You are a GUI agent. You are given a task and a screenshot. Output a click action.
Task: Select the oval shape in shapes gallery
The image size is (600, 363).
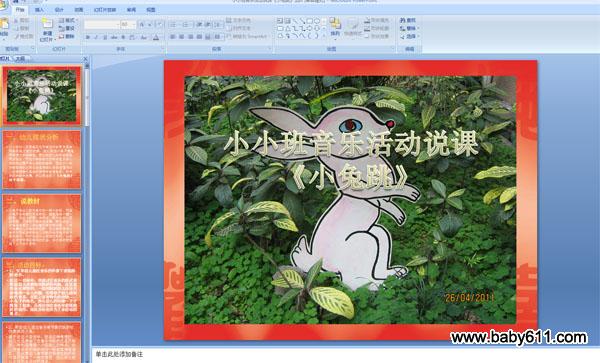316,21
